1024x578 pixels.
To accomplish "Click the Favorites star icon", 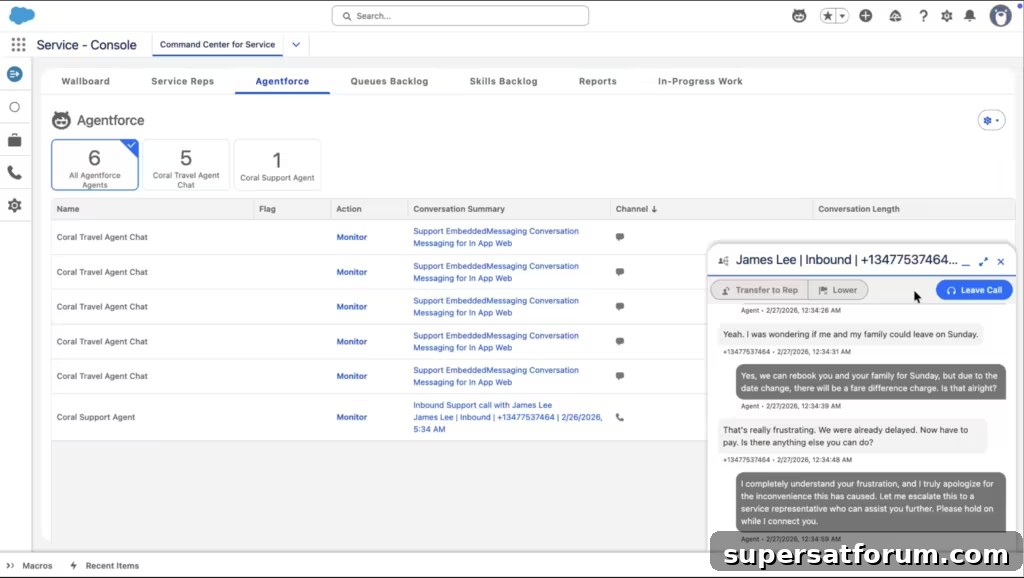I will [x=827, y=16].
